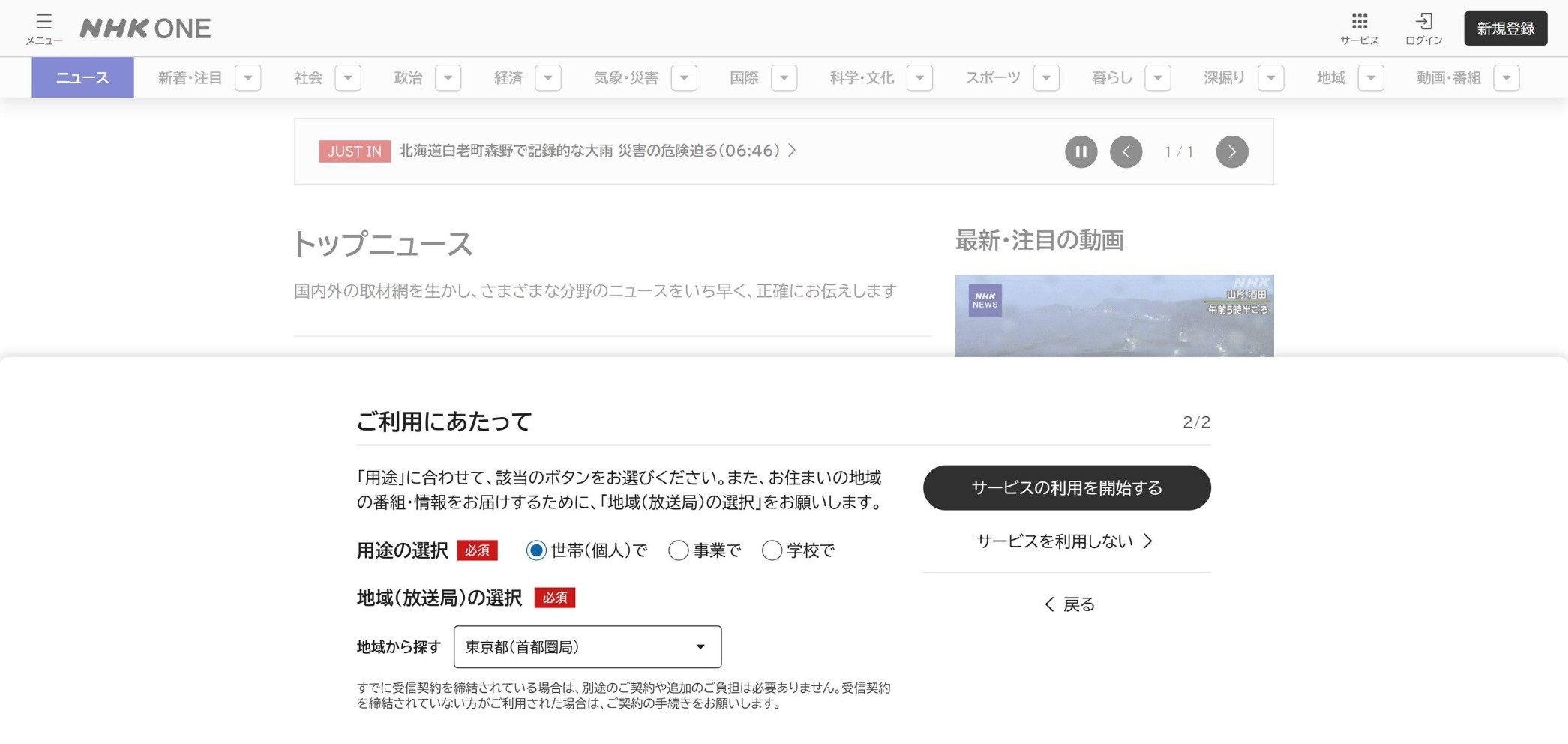
Task: Click the NHK ONE logo
Action: (x=145, y=28)
